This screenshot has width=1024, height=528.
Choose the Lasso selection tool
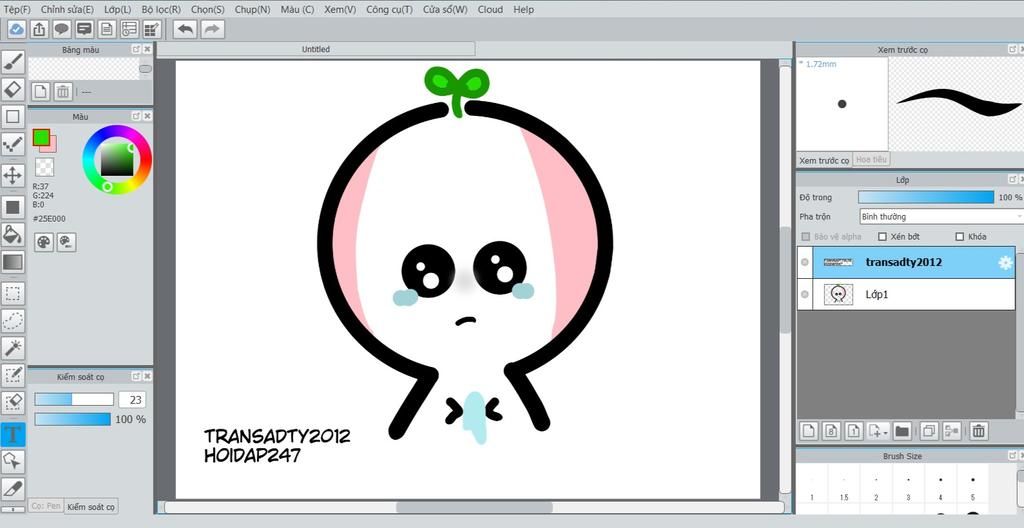pyautogui.click(x=13, y=321)
